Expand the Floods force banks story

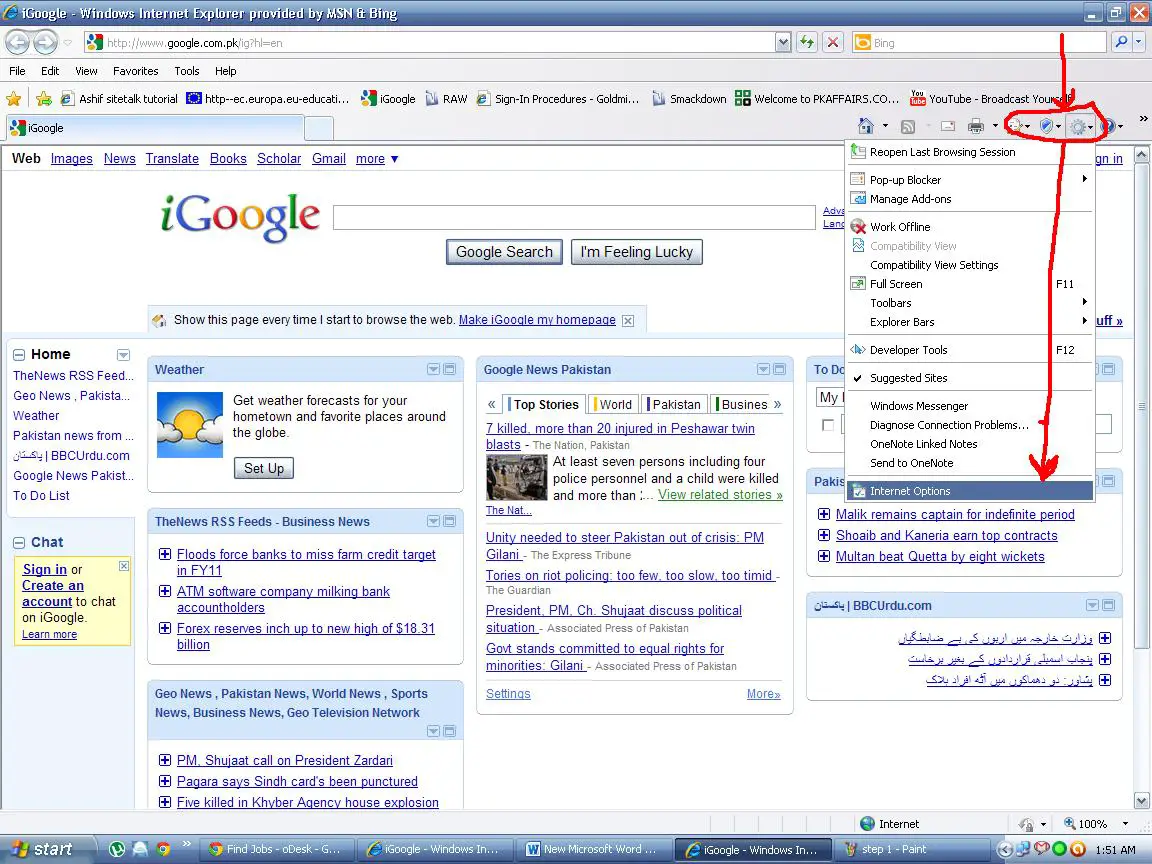pyautogui.click(x=165, y=554)
